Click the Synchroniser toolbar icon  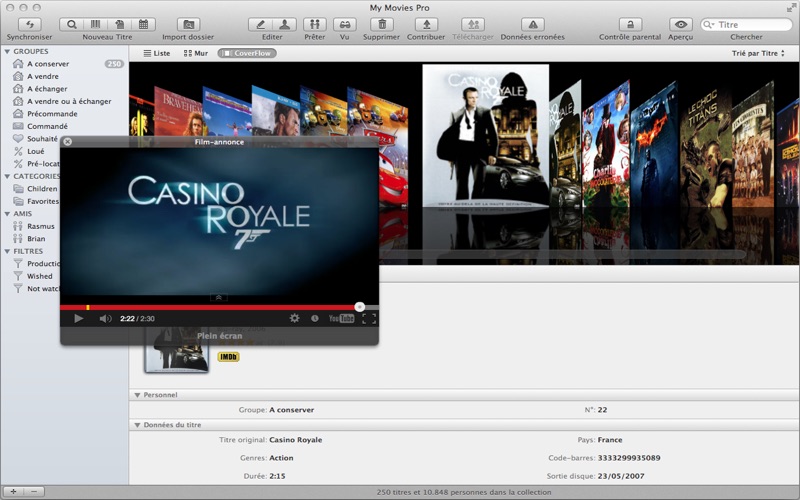pos(30,24)
